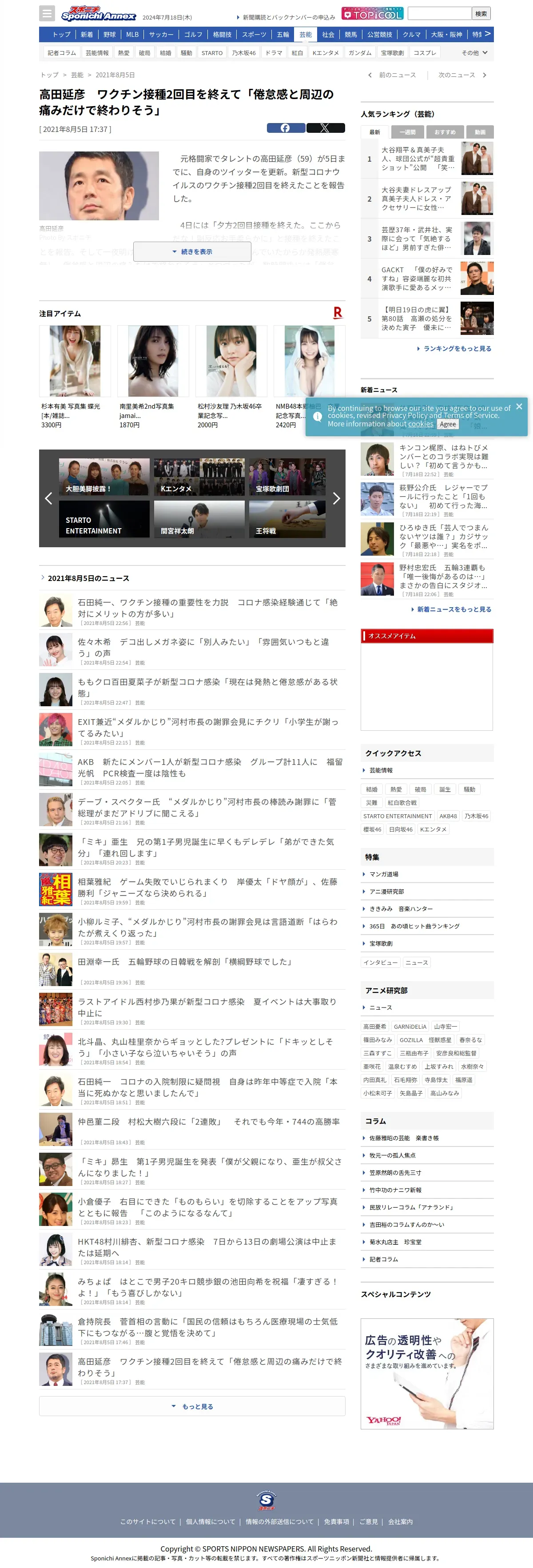Open Yahoo Japan ad banner

click(427, 1374)
